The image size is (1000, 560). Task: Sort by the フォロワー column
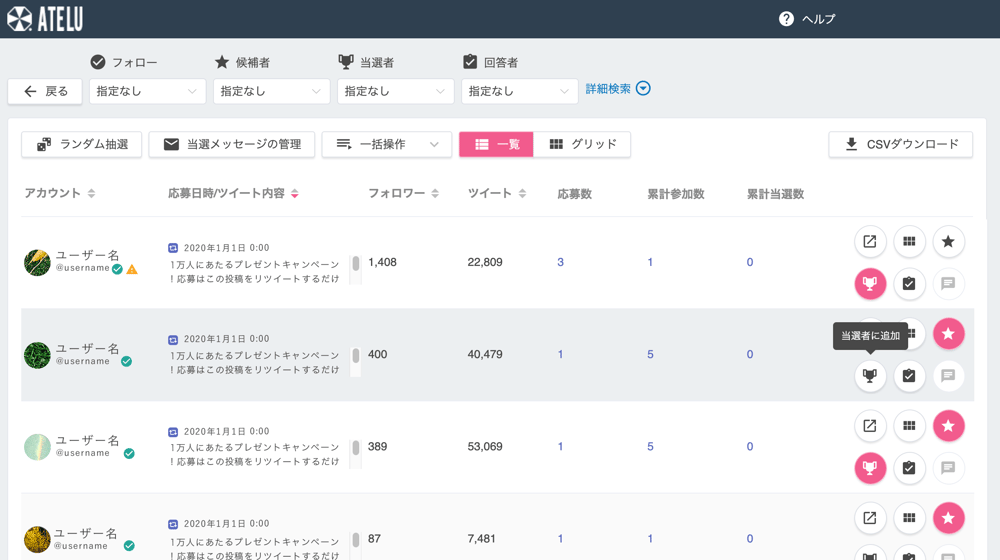(404, 193)
